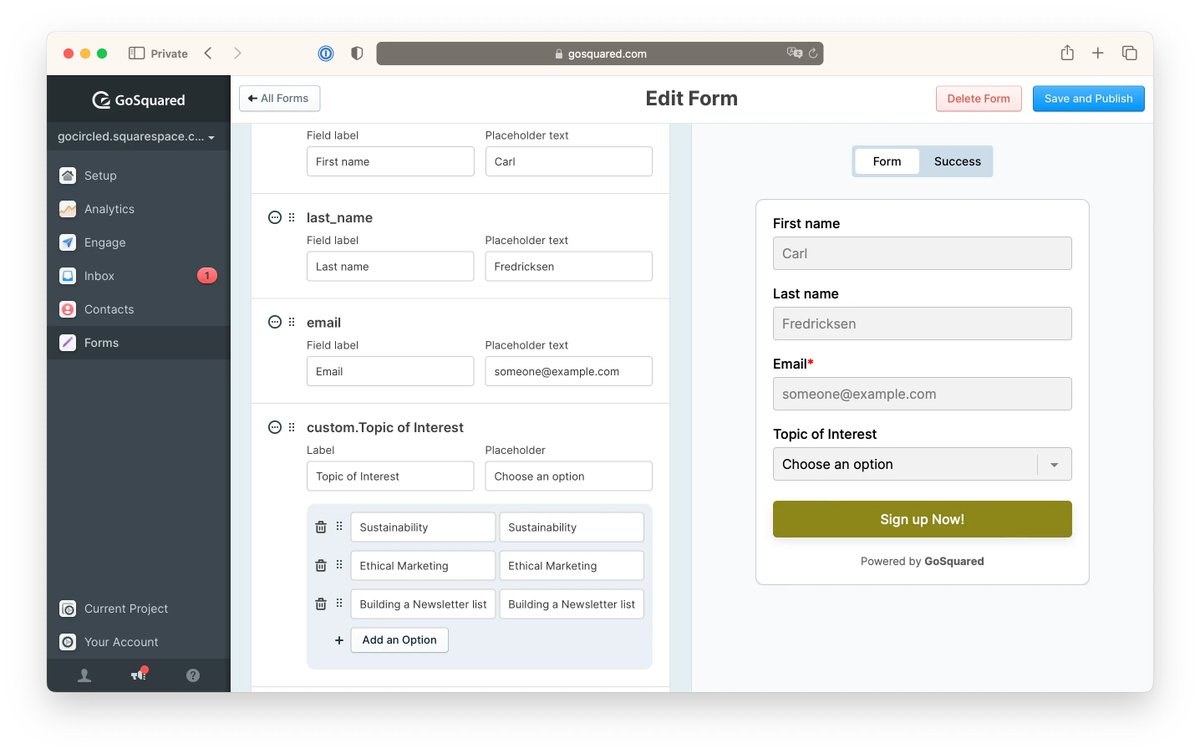
Task: Open options menu for email field
Action: tap(275, 322)
